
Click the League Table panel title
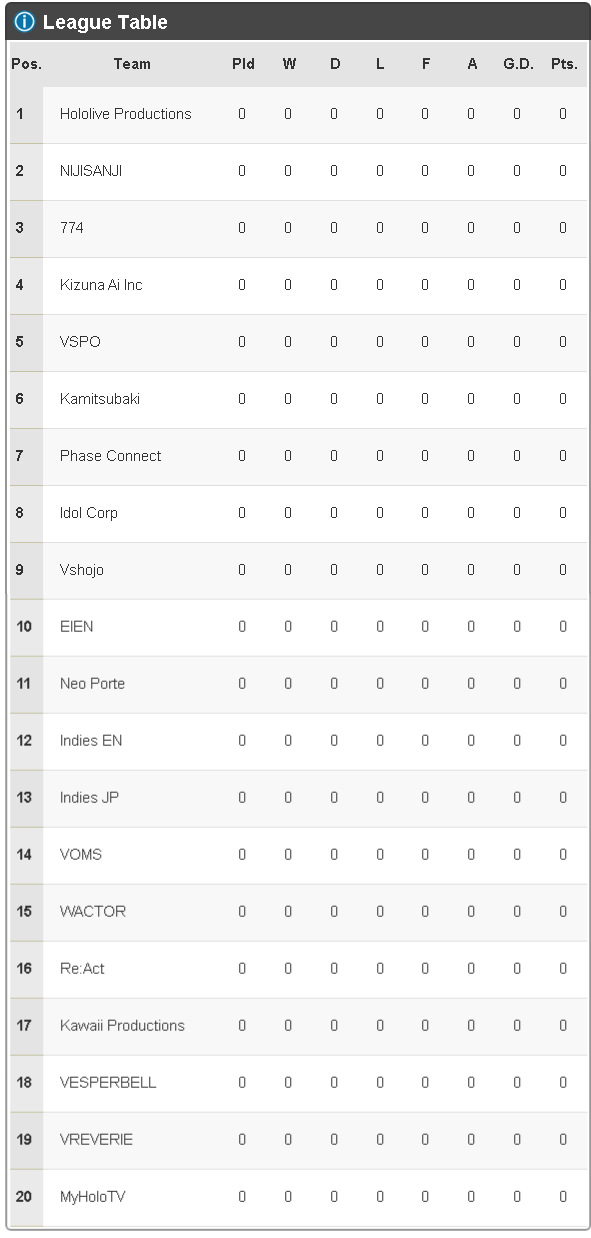coord(105,22)
